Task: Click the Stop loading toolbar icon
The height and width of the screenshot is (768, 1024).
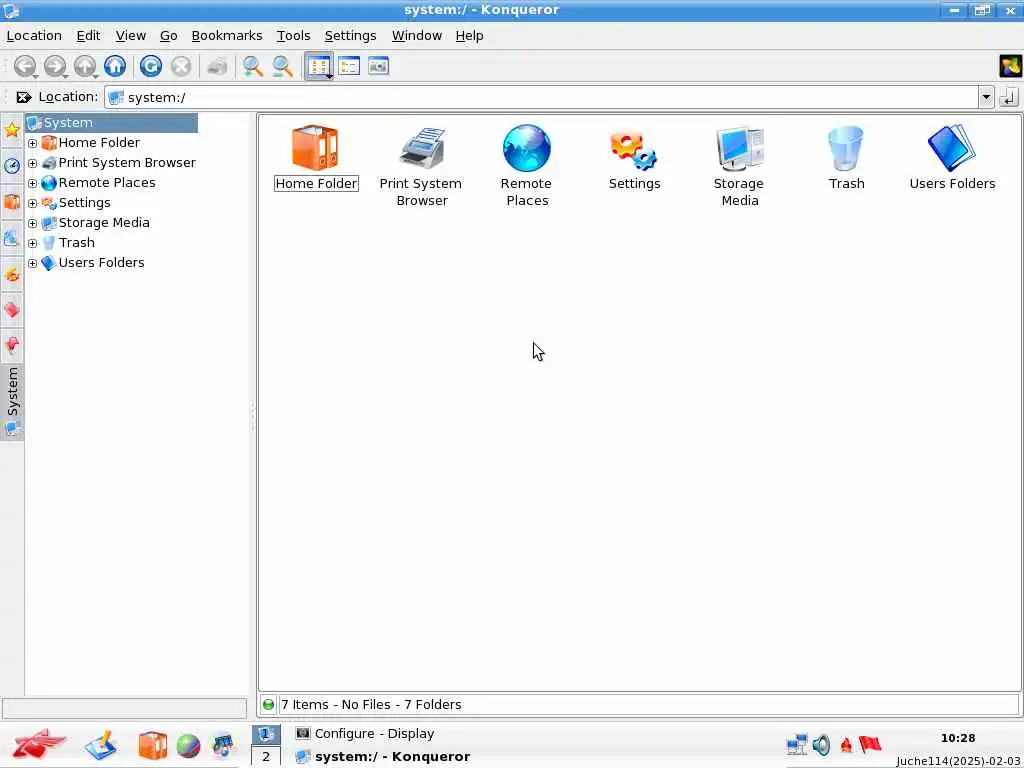Action: click(x=181, y=66)
